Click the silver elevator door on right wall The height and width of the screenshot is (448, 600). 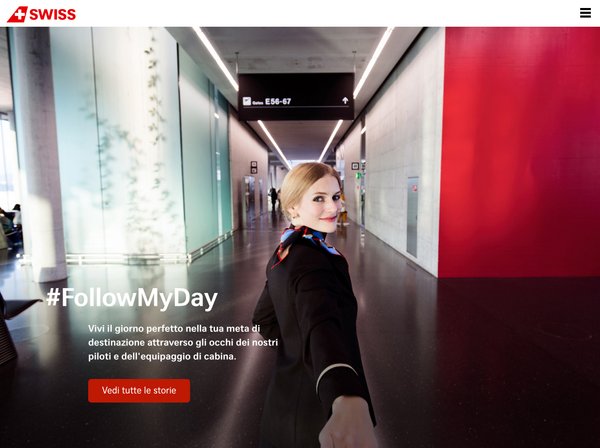point(412,217)
